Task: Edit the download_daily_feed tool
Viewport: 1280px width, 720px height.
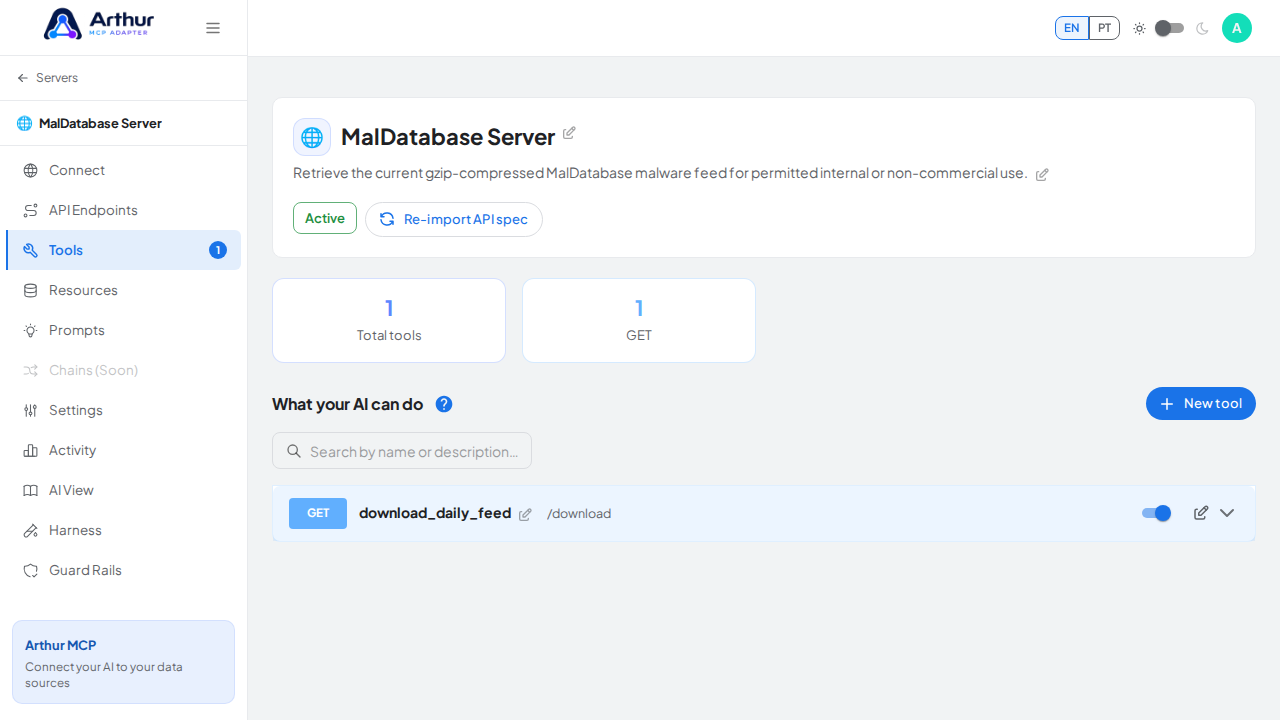Action: pos(1201,513)
